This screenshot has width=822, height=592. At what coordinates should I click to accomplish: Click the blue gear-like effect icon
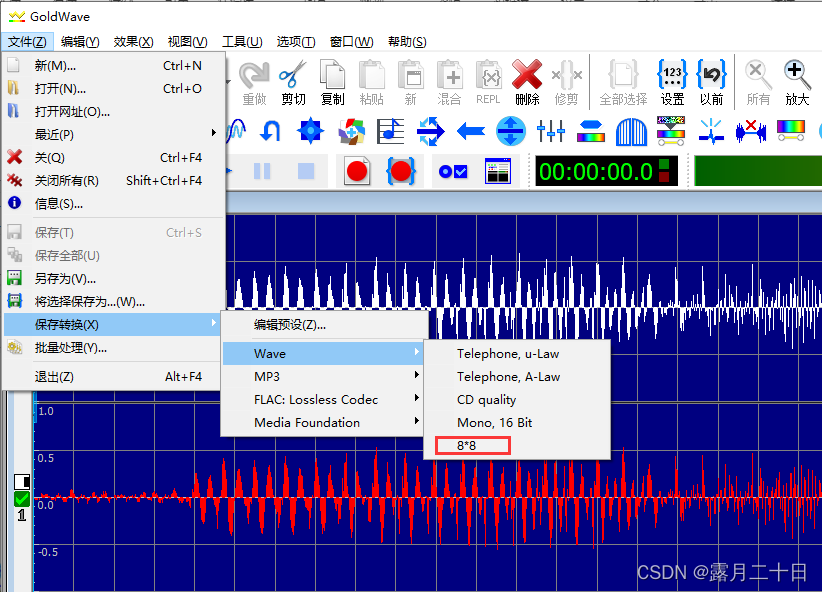(310, 131)
